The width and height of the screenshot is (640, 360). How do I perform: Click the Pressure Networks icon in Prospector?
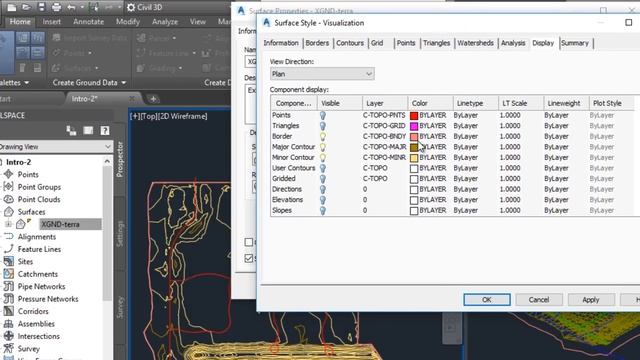pyautogui.click(x=9, y=299)
